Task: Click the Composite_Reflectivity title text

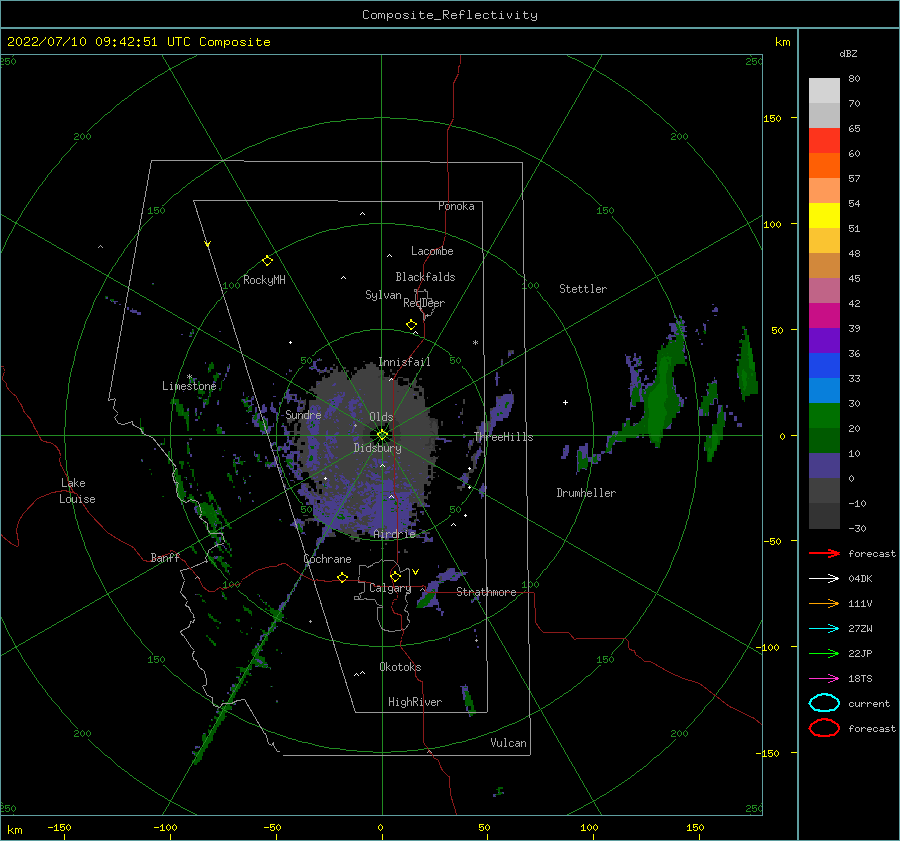Action: 450,15
